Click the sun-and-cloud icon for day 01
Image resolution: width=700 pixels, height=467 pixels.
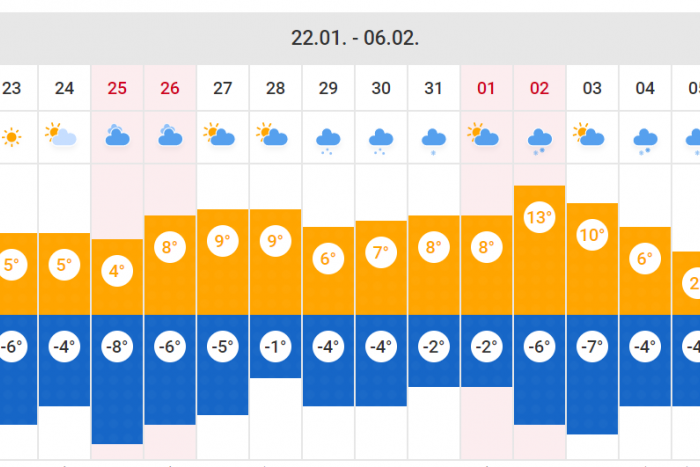[486, 136]
